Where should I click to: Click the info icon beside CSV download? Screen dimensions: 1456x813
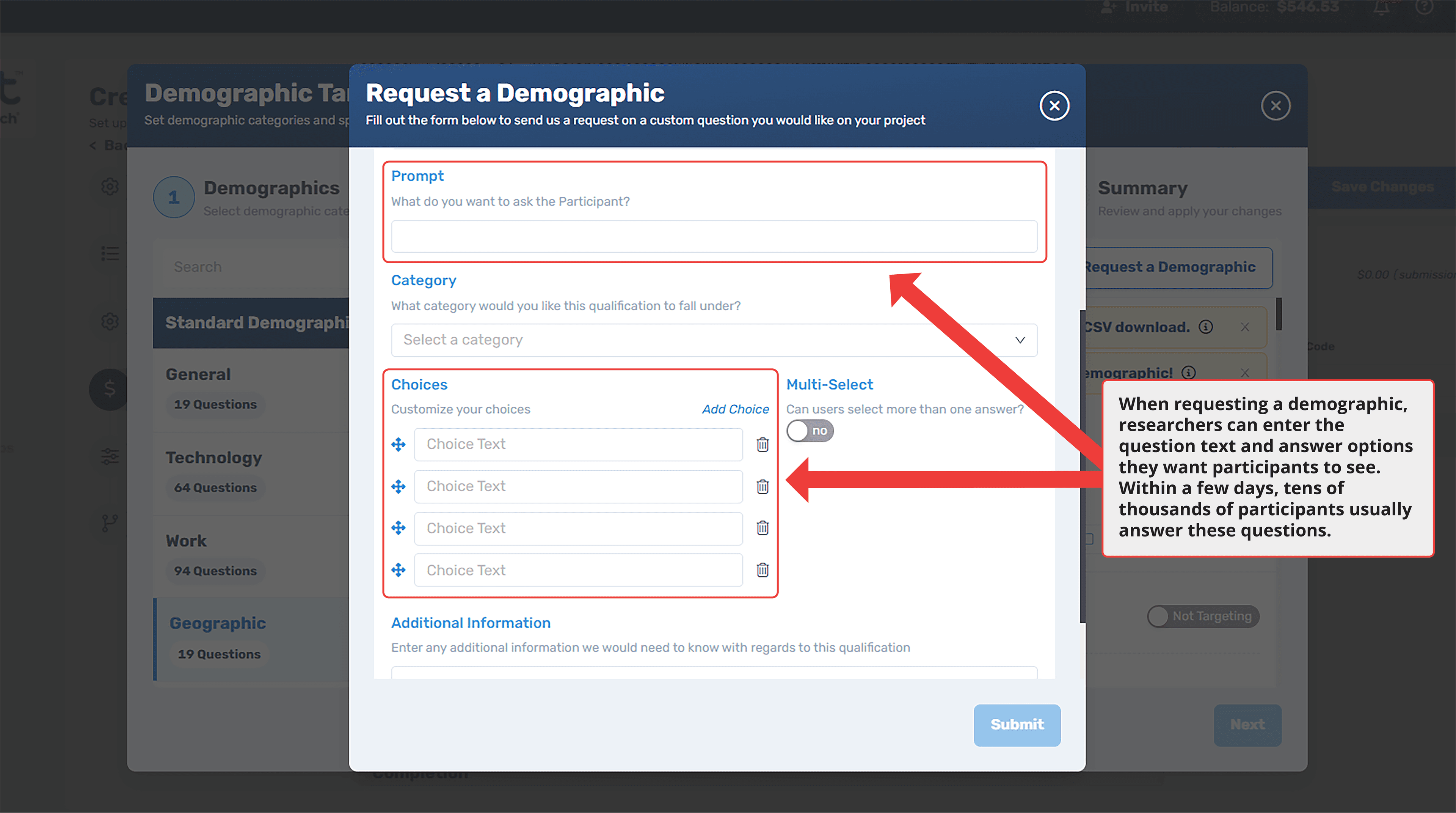coord(1206,327)
